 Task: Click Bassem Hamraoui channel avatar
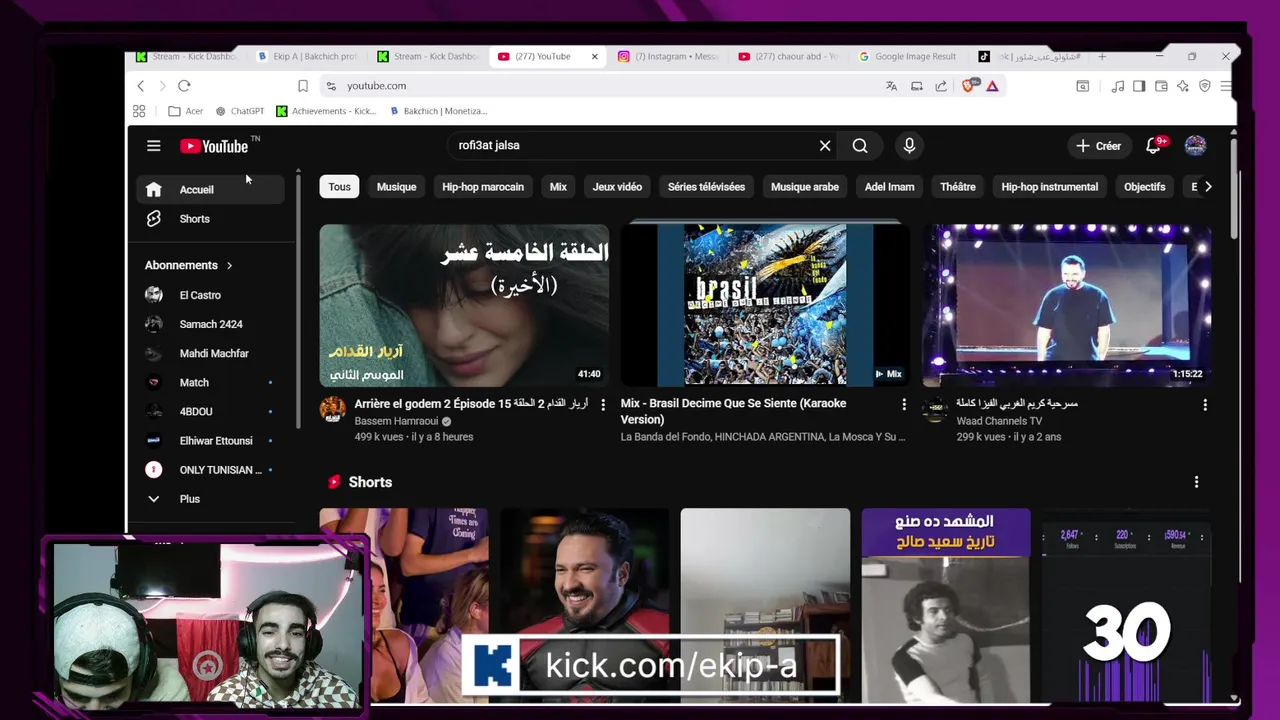click(x=333, y=409)
